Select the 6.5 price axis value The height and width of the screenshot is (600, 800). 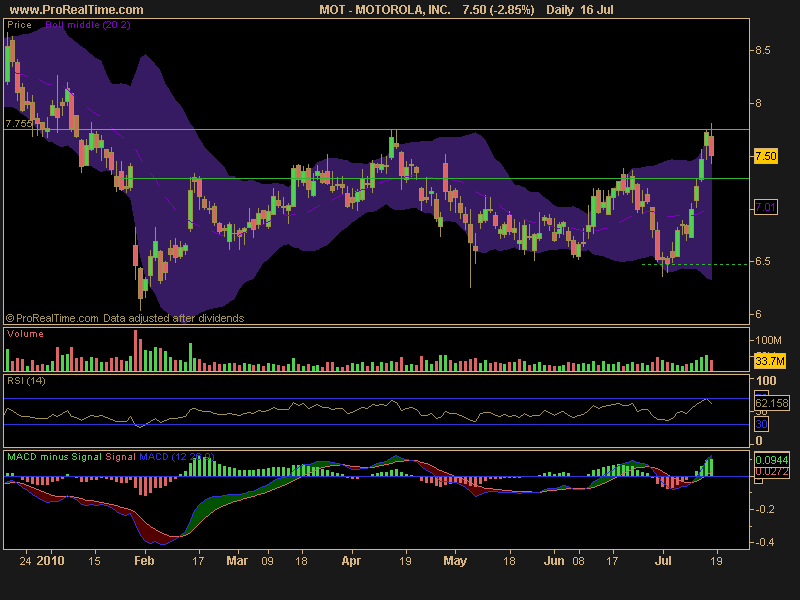point(763,261)
